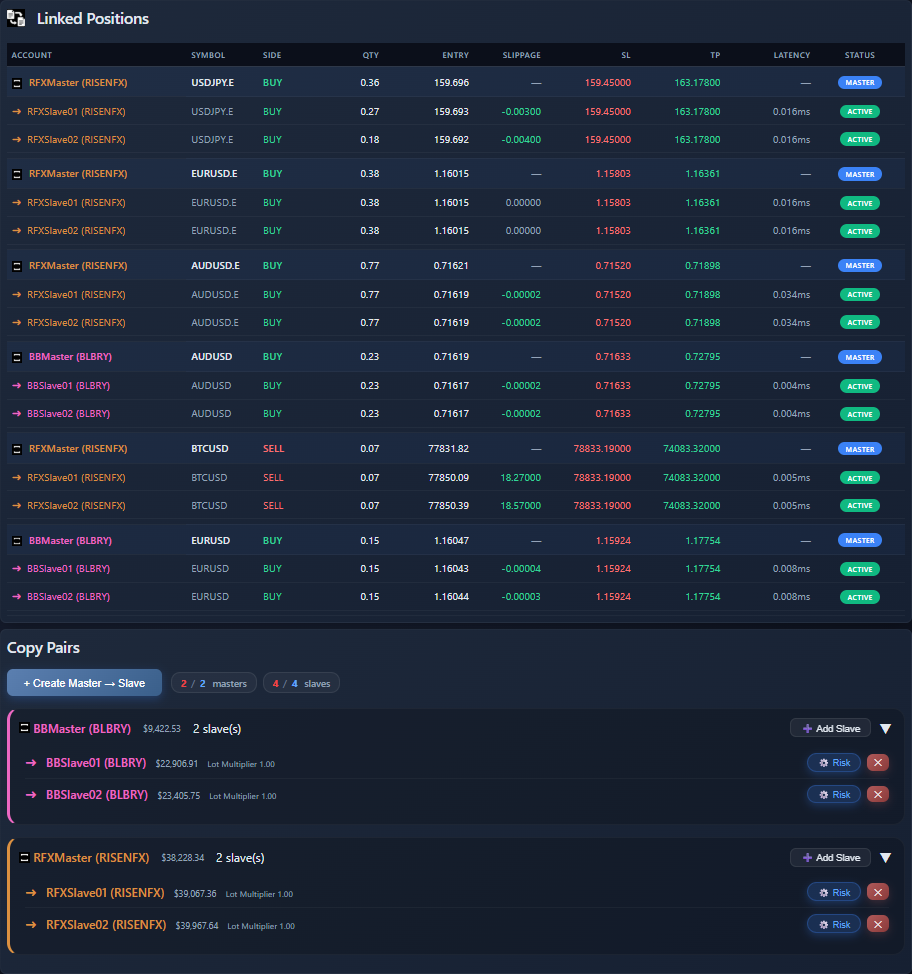Remove RFXSlave02 with its red X button

pyautogui.click(x=878, y=924)
